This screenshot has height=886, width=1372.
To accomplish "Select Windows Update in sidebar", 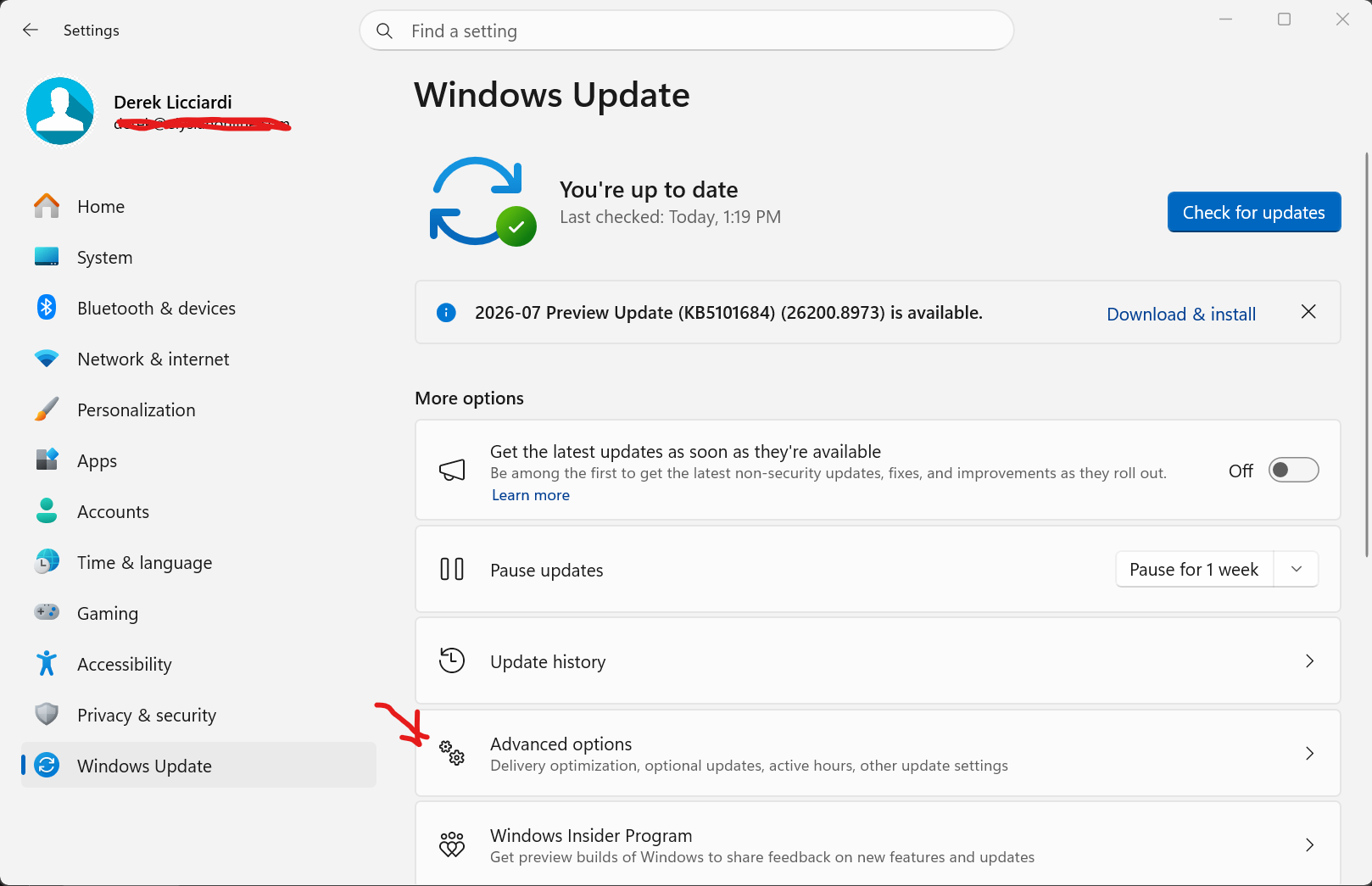I will [x=198, y=765].
